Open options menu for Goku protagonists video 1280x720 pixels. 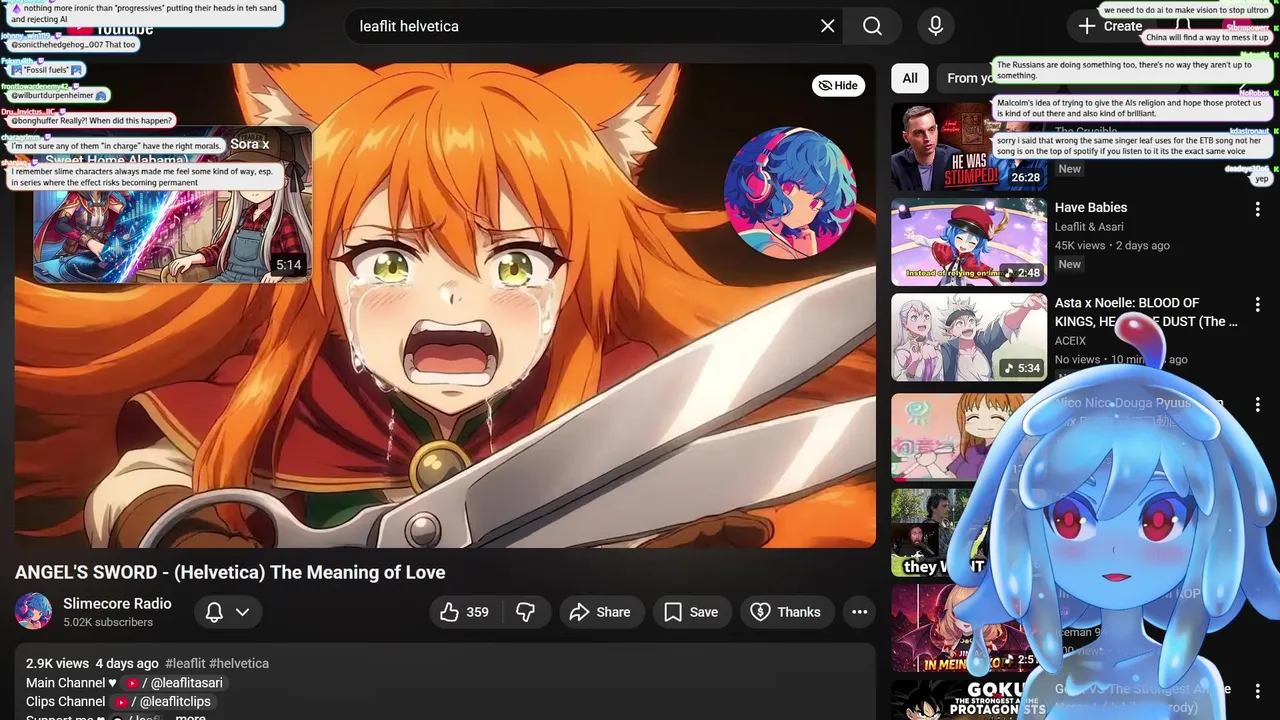pos(1257,691)
